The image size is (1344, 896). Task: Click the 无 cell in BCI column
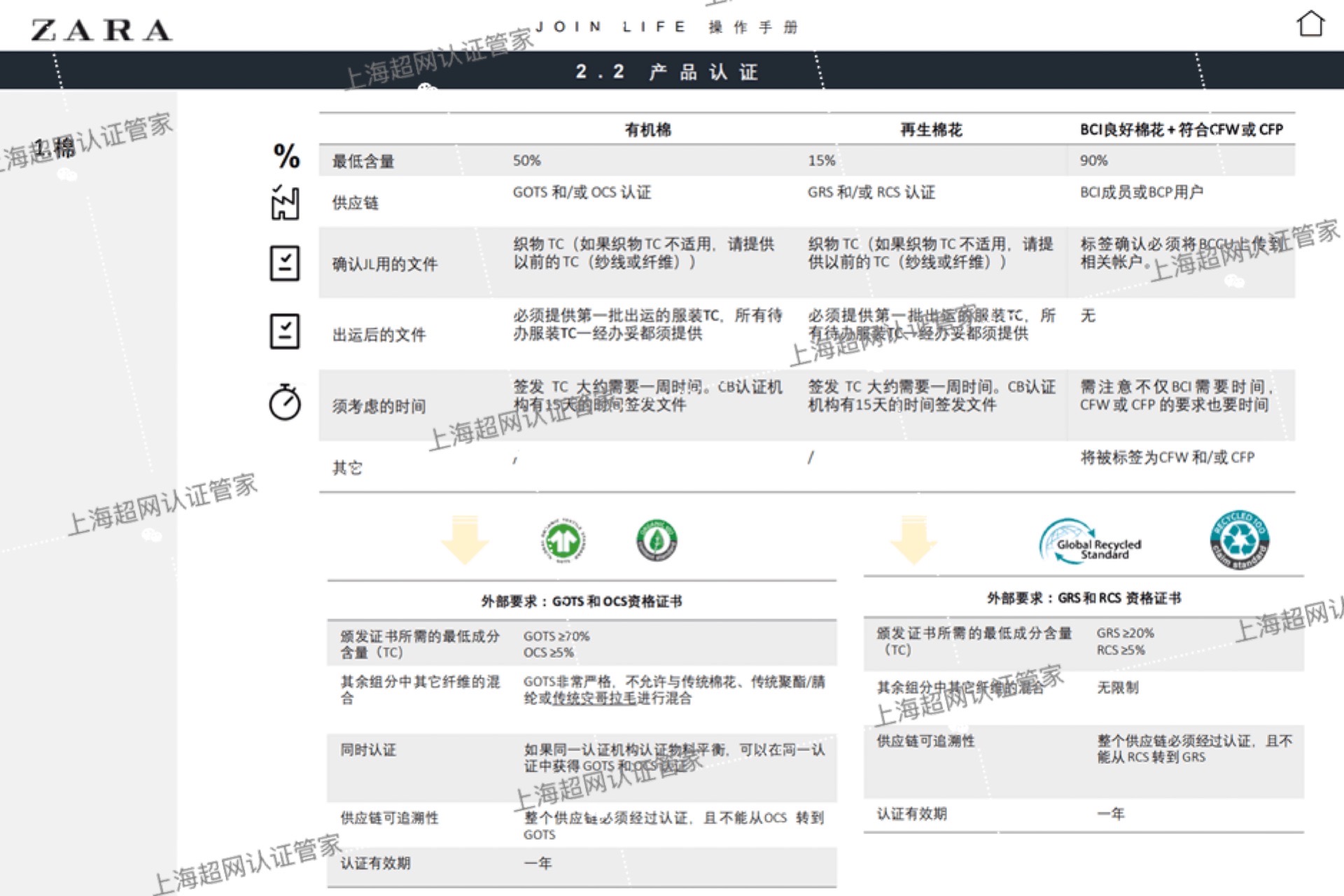[x=1088, y=316]
